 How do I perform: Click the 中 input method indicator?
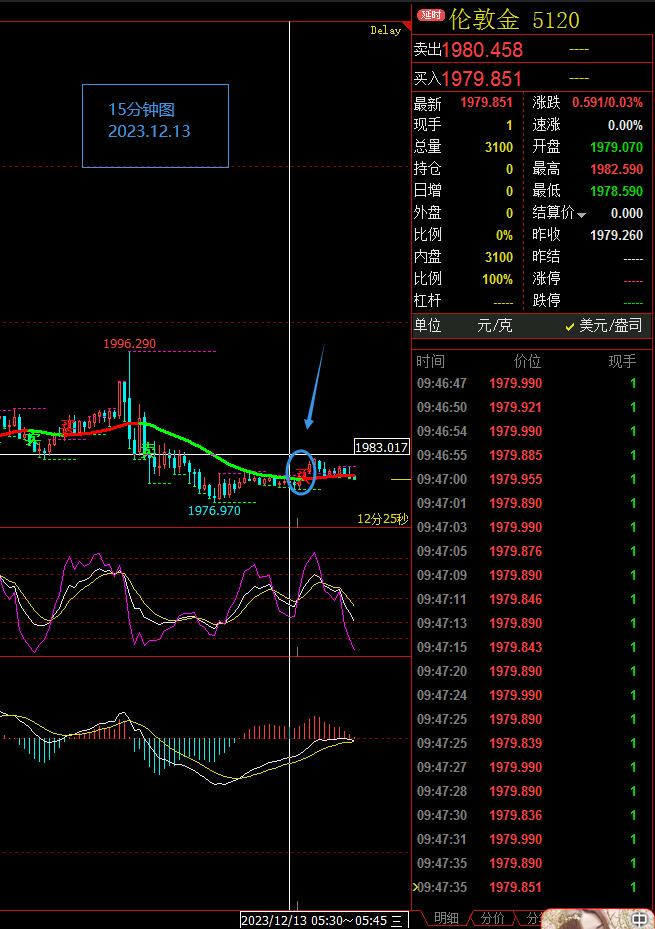click(638, 919)
